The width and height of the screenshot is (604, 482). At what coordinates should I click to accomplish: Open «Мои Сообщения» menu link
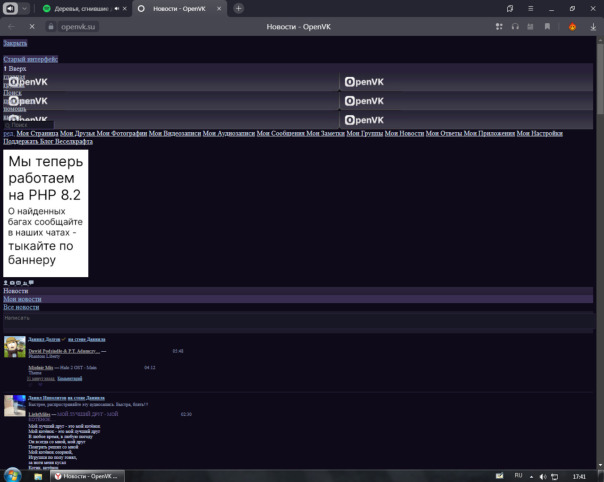pos(281,133)
